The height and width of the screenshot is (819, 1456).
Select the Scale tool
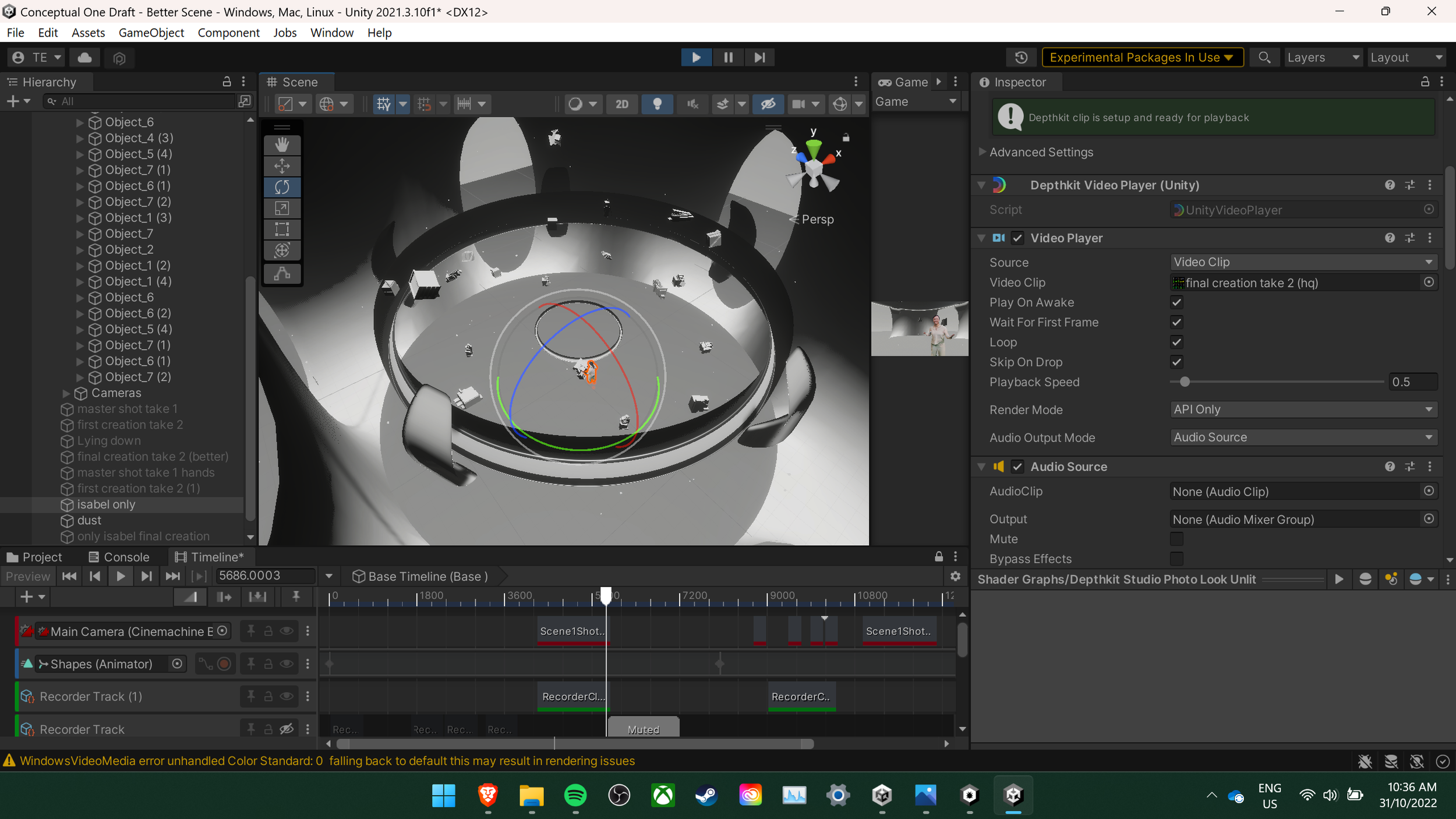282,208
